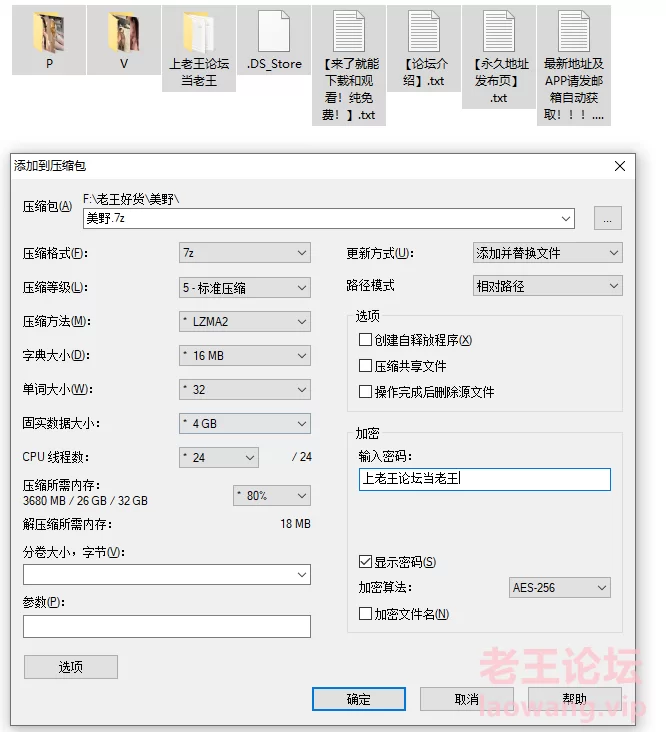Viewport: 666px width, 732px height.
Task: Open the archive name 美野.7z dropdown
Action: [x=566, y=218]
